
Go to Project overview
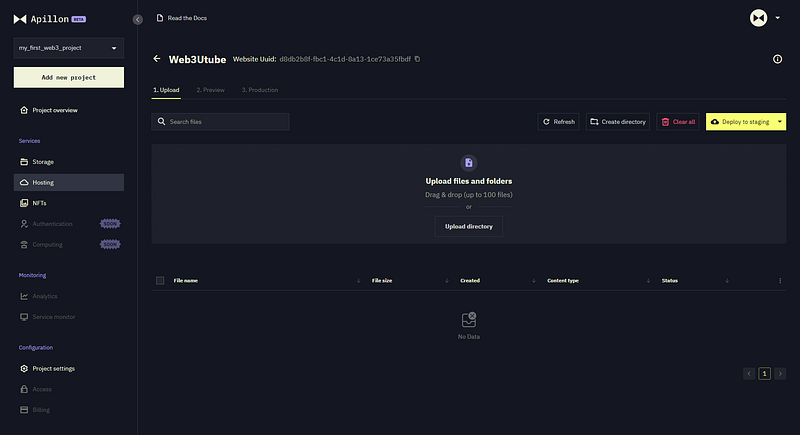68,110
